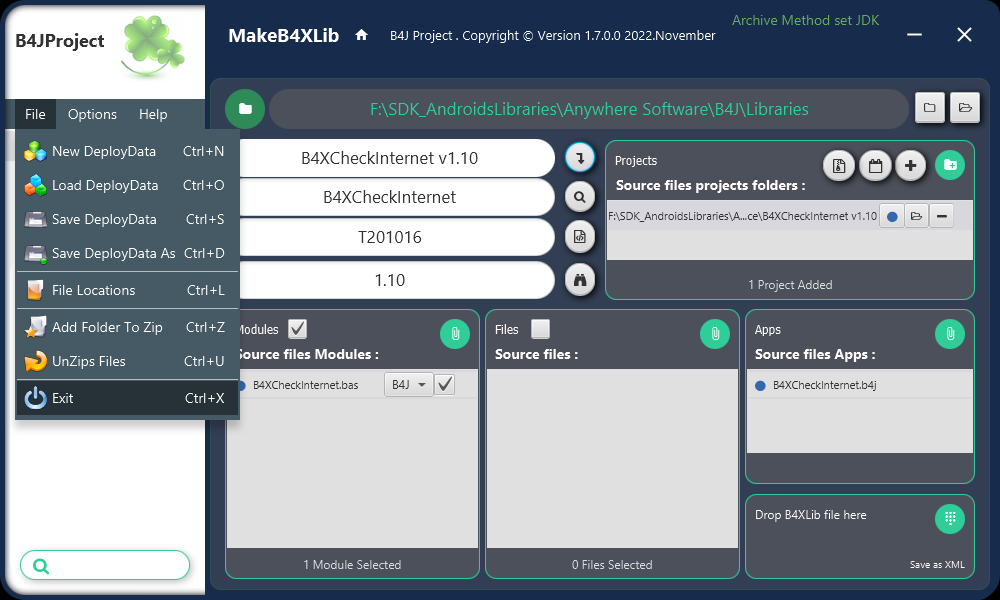This screenshot has width=1000, height=600.
Task: Click the plus button in Projects panel
Action: tap(911, 166)
